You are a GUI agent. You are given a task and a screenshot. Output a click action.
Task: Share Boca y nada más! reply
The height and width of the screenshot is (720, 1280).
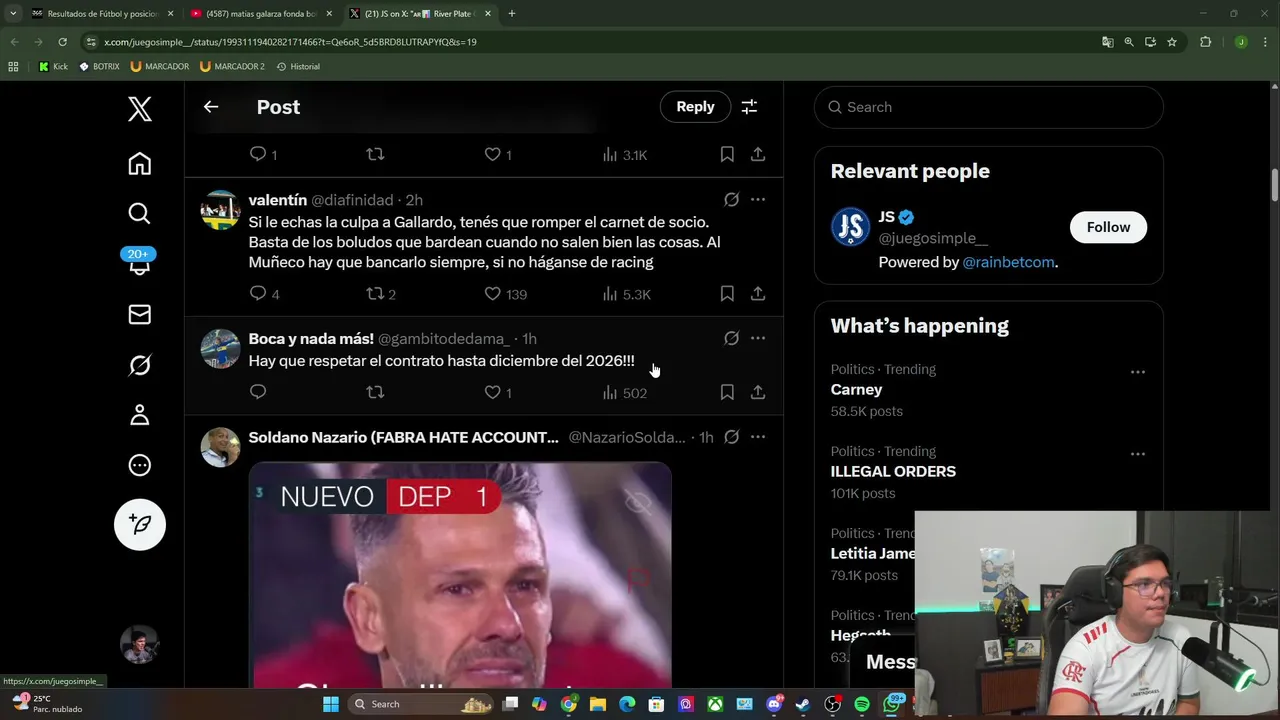point(758,393)
